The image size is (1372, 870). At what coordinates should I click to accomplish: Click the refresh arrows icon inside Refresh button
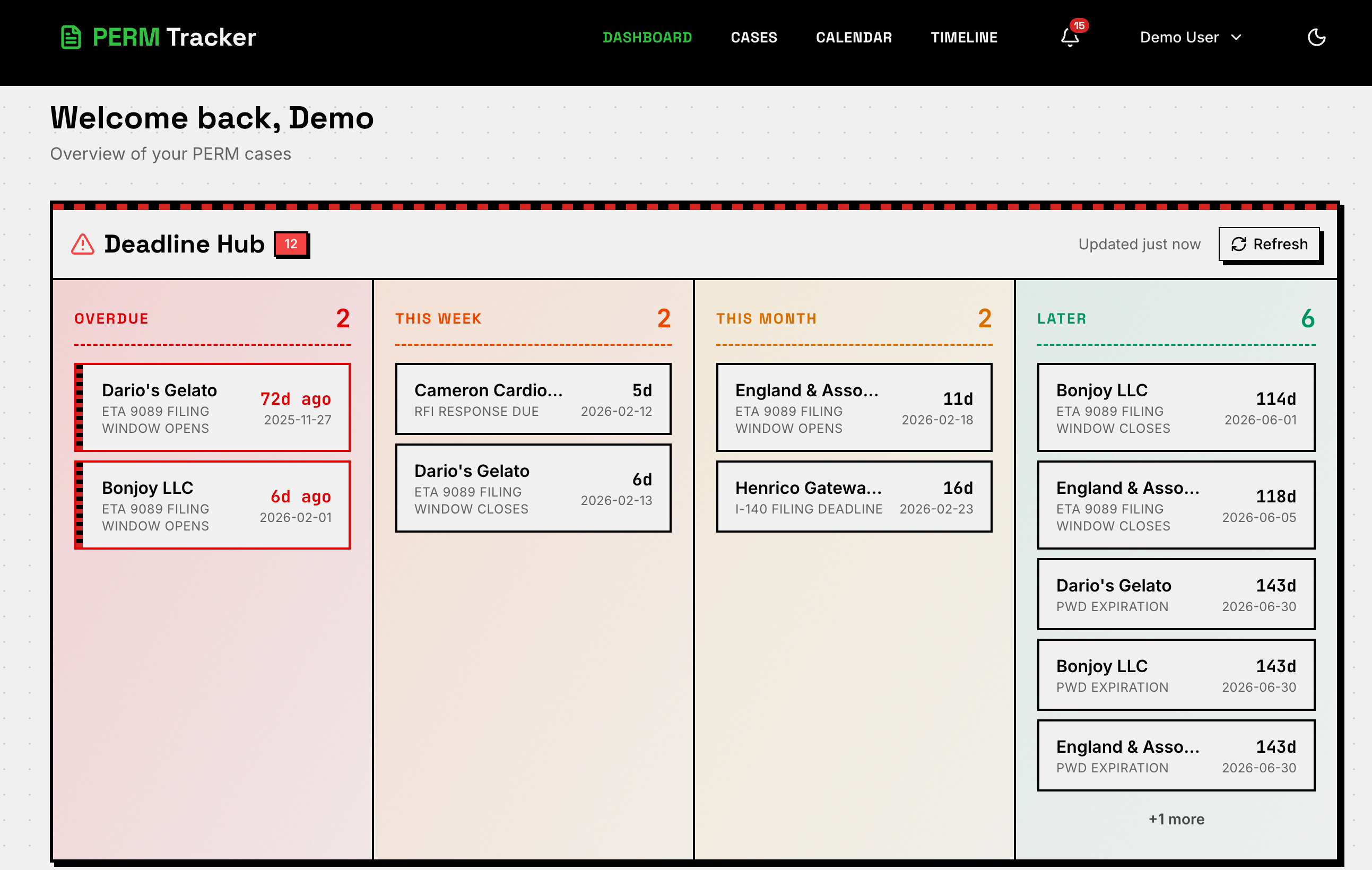point(1238,244)
